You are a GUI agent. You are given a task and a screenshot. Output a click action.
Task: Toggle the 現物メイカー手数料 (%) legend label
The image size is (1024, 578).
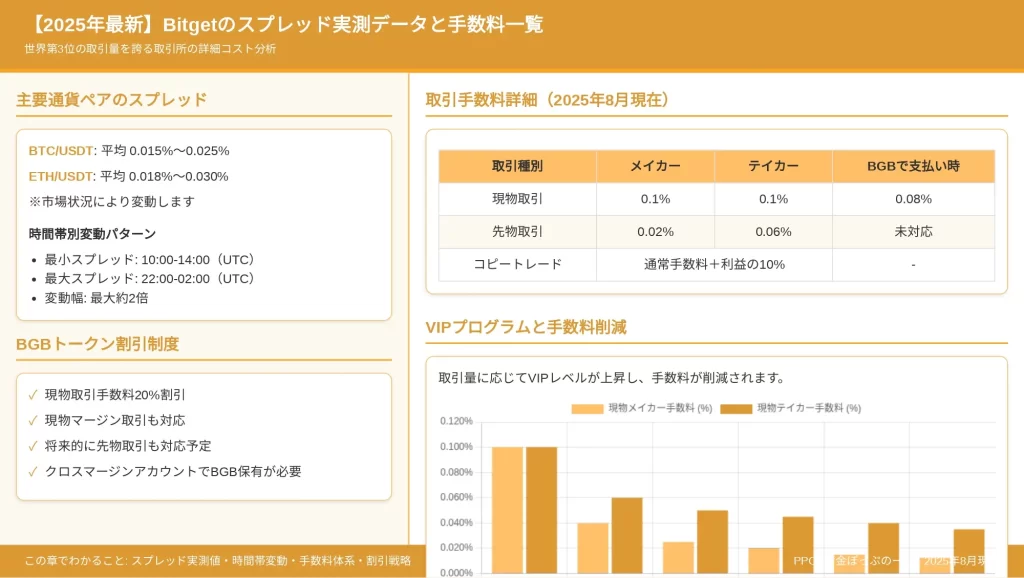(660, 408)
